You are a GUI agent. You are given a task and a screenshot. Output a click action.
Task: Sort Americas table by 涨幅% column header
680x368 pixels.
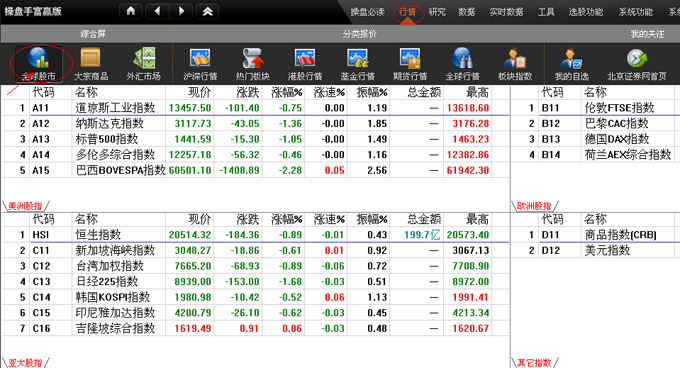286,92
